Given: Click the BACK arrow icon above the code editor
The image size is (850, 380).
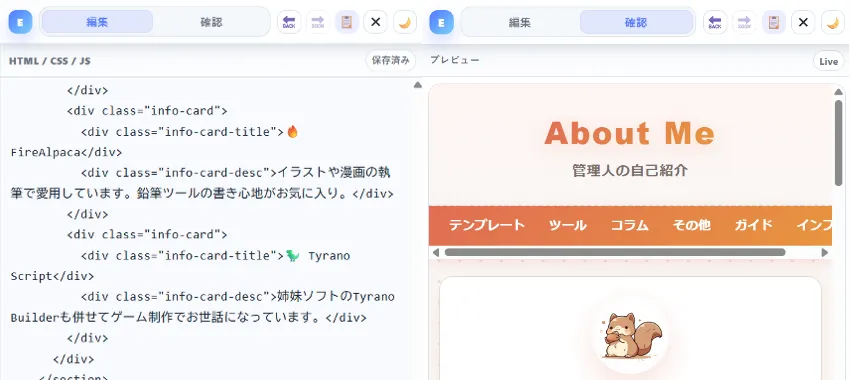Looking at the screenshot, I should pos(289,22).
